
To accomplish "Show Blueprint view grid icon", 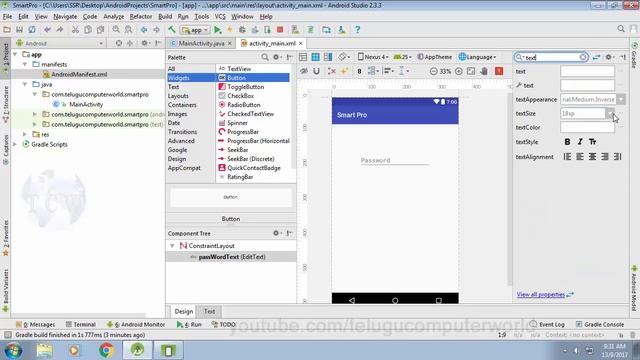I will coord(316,57).
